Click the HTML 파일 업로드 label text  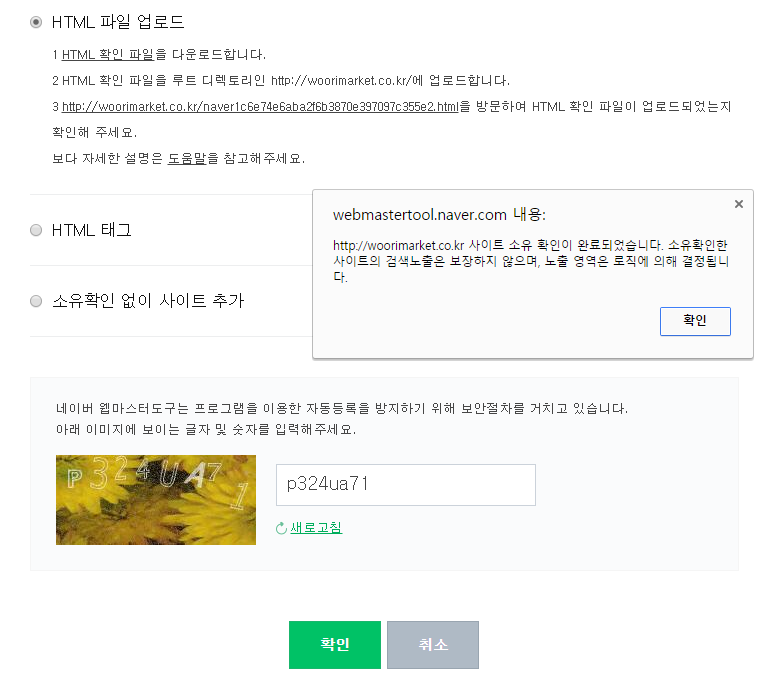[118, 22]
